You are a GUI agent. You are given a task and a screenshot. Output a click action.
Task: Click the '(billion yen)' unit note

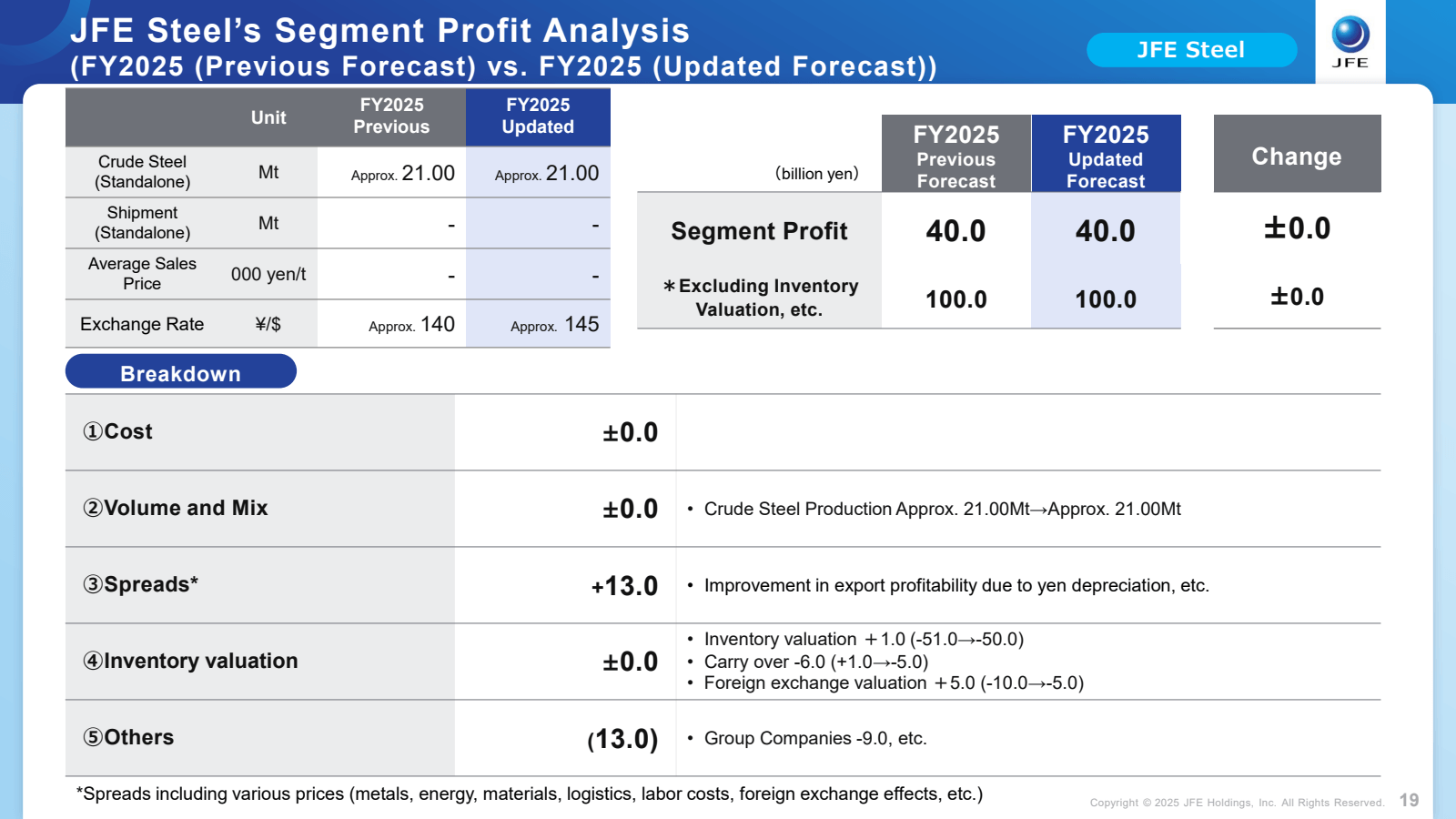(817, 174)
